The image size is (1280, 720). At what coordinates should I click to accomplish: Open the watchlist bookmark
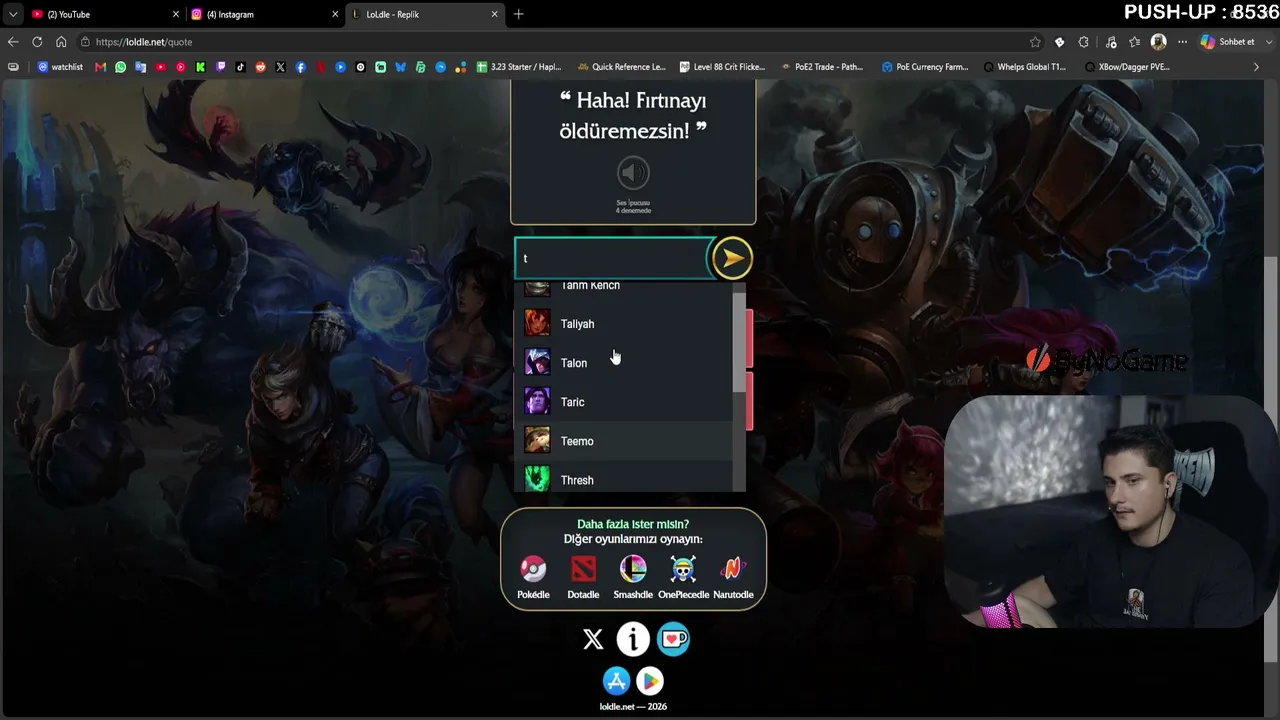click(x=59, y=67)
